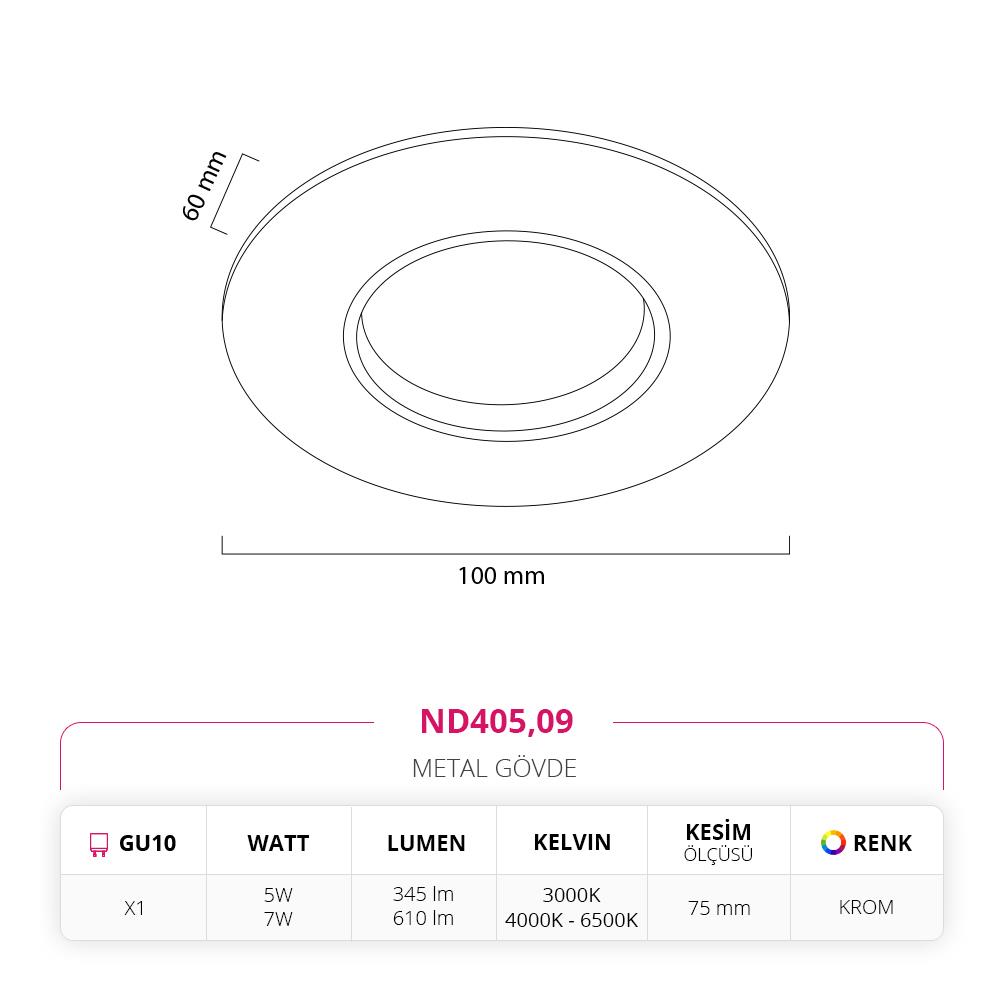Select the 75 mm cutout value
Screen dimensions: 1000x1000
[x=719, y=908]
